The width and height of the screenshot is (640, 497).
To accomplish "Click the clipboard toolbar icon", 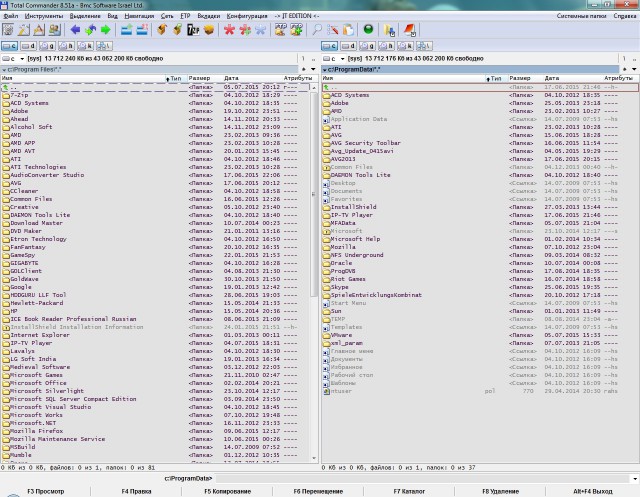I will (x=348, y=30).
